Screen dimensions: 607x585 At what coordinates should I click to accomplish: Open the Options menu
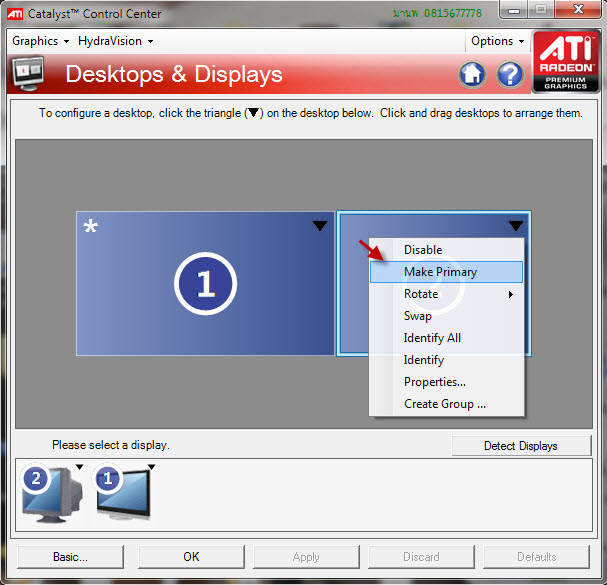click(497, 41)
